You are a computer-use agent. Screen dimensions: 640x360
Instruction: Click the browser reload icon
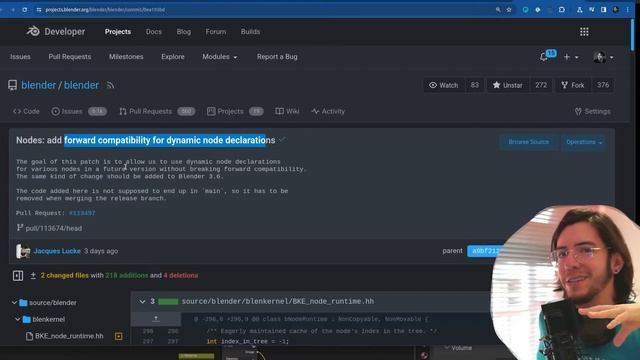24,9
